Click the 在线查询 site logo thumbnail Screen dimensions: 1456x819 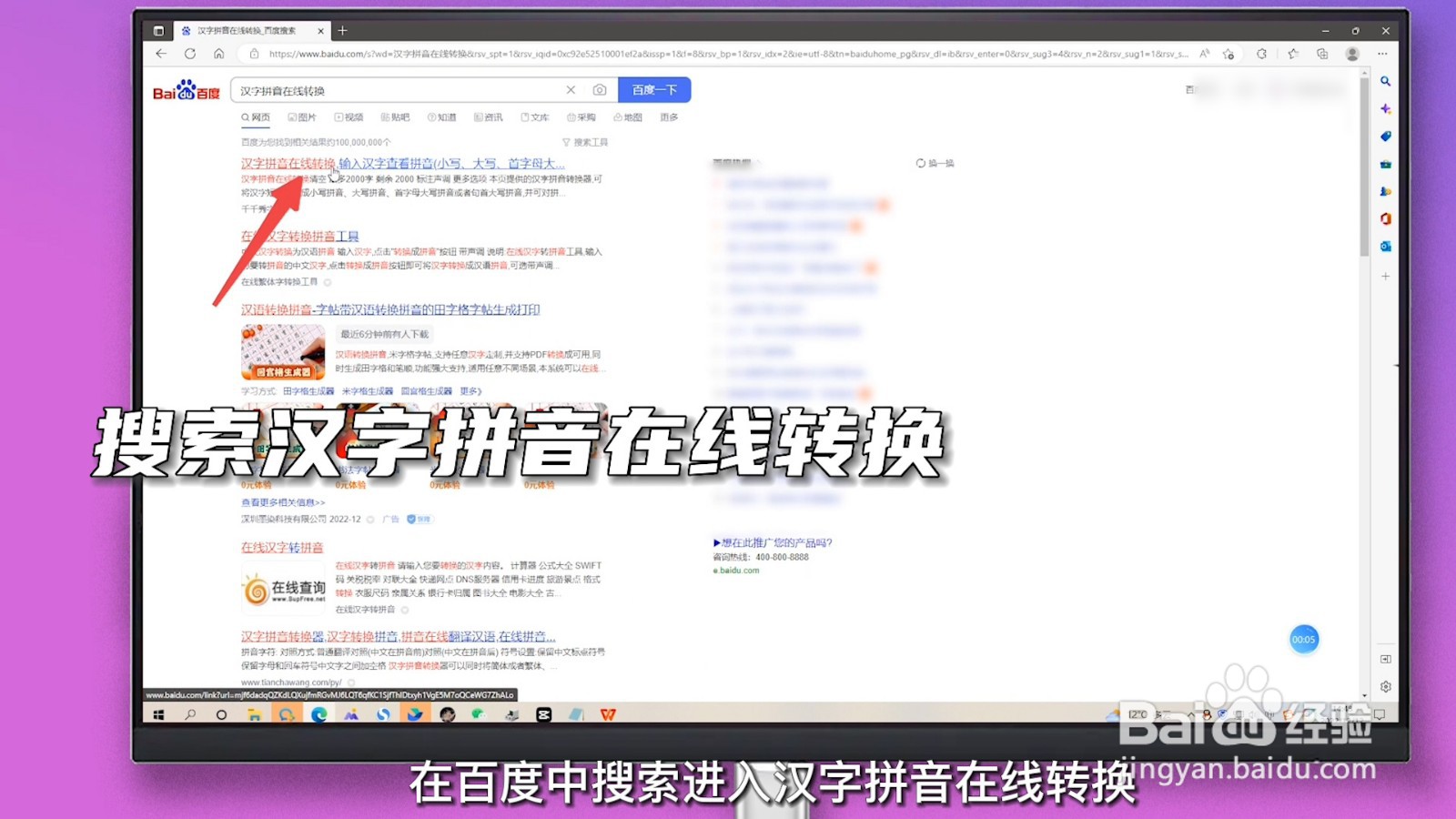(283, 590)
